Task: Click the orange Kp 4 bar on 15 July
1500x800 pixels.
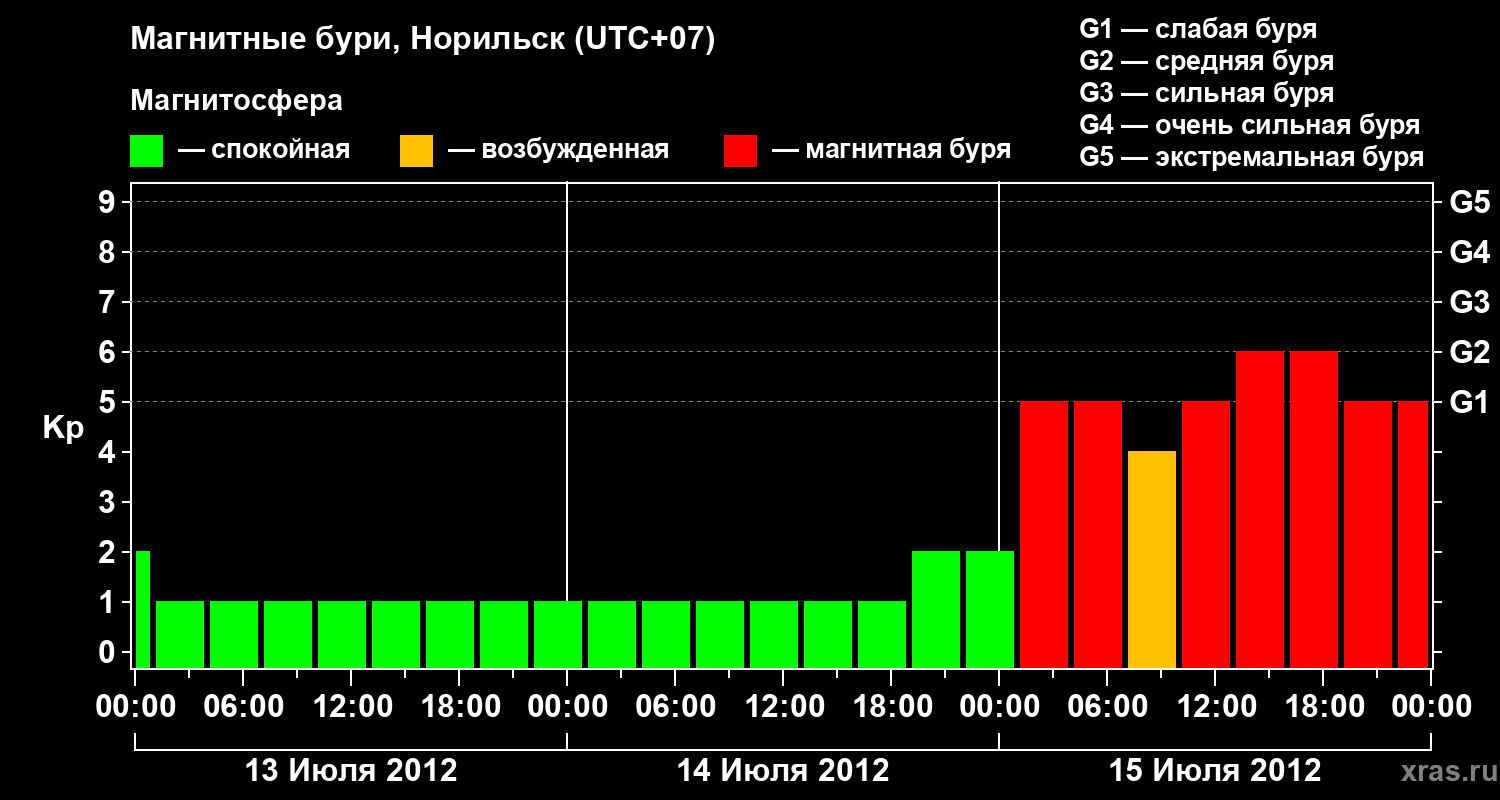Action: [x=1152, y=559]
